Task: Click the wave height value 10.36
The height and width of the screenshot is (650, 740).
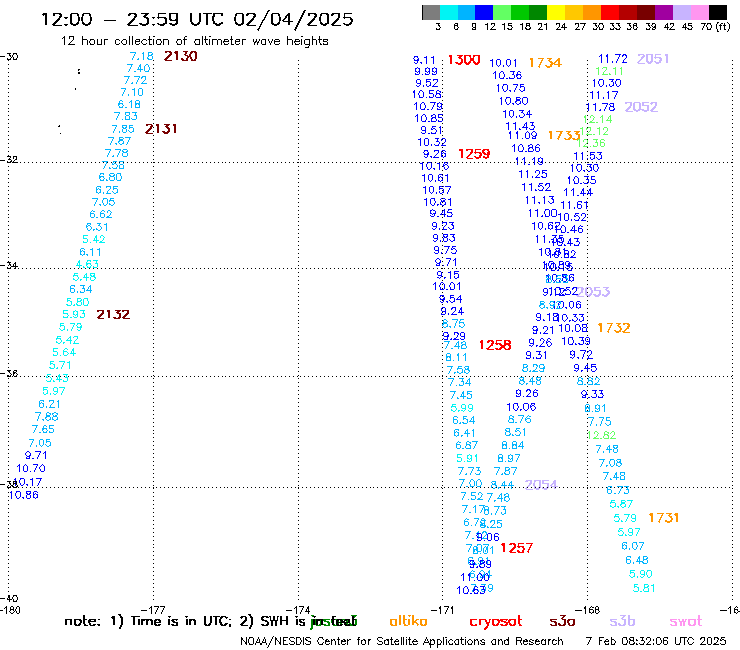Action: point(507,75)
